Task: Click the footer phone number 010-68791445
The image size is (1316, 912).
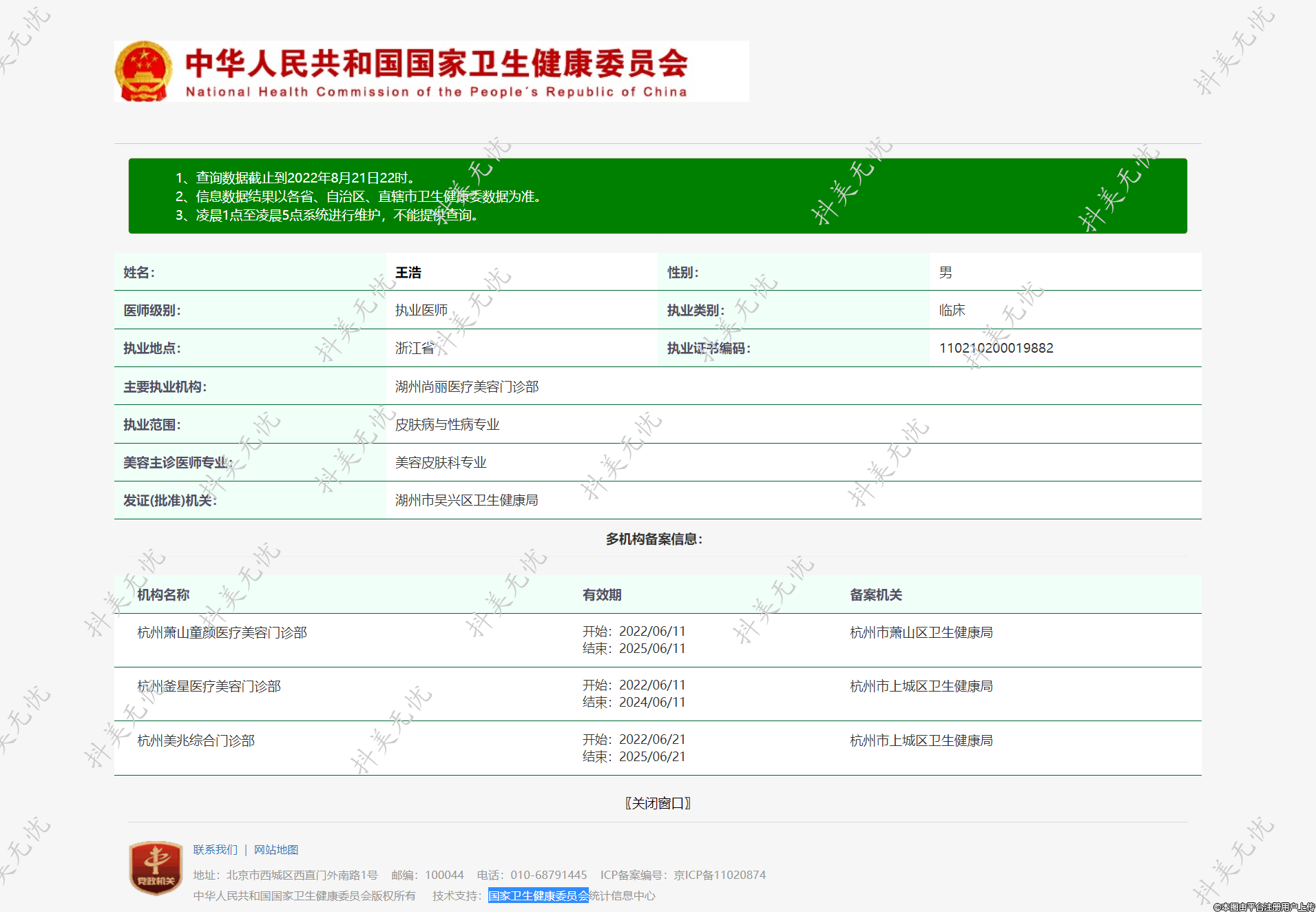Action: coord(548,875)
